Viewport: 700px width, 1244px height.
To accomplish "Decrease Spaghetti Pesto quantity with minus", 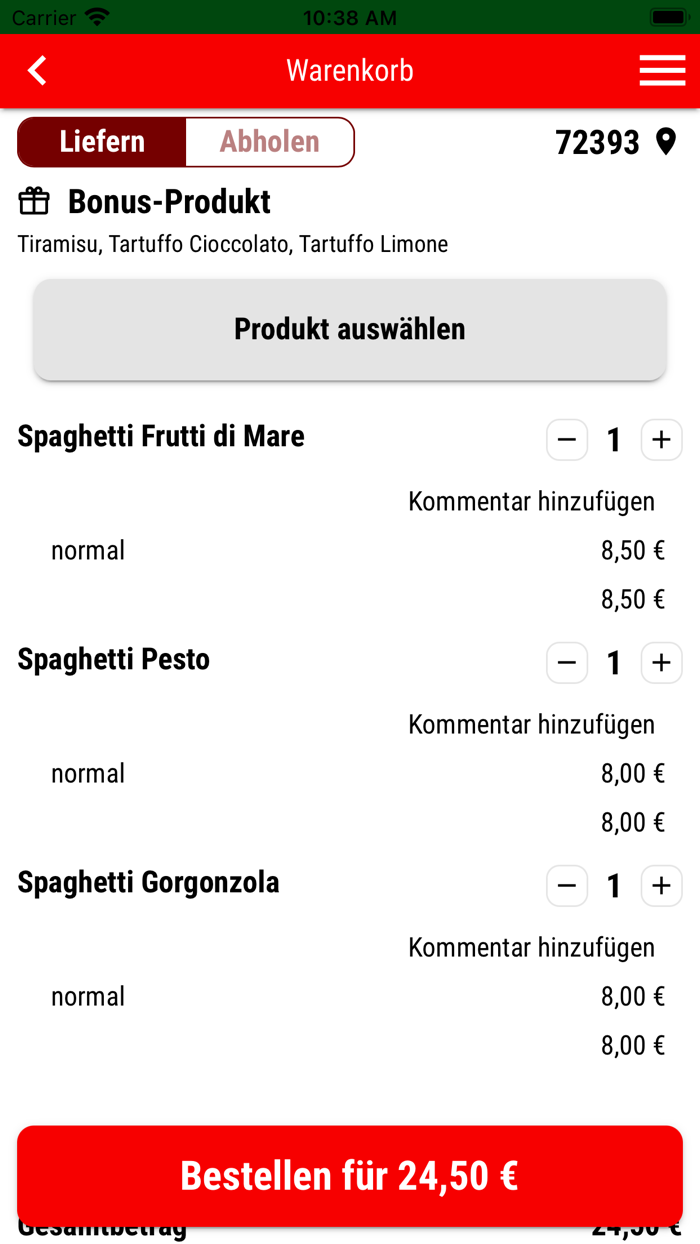I will pos(567,663).
